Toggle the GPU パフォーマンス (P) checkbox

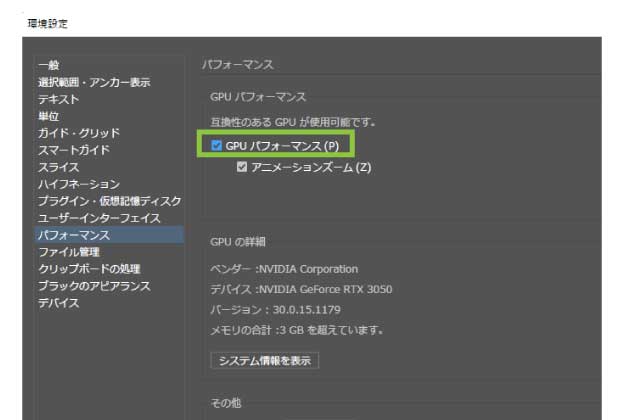point(216,146)
